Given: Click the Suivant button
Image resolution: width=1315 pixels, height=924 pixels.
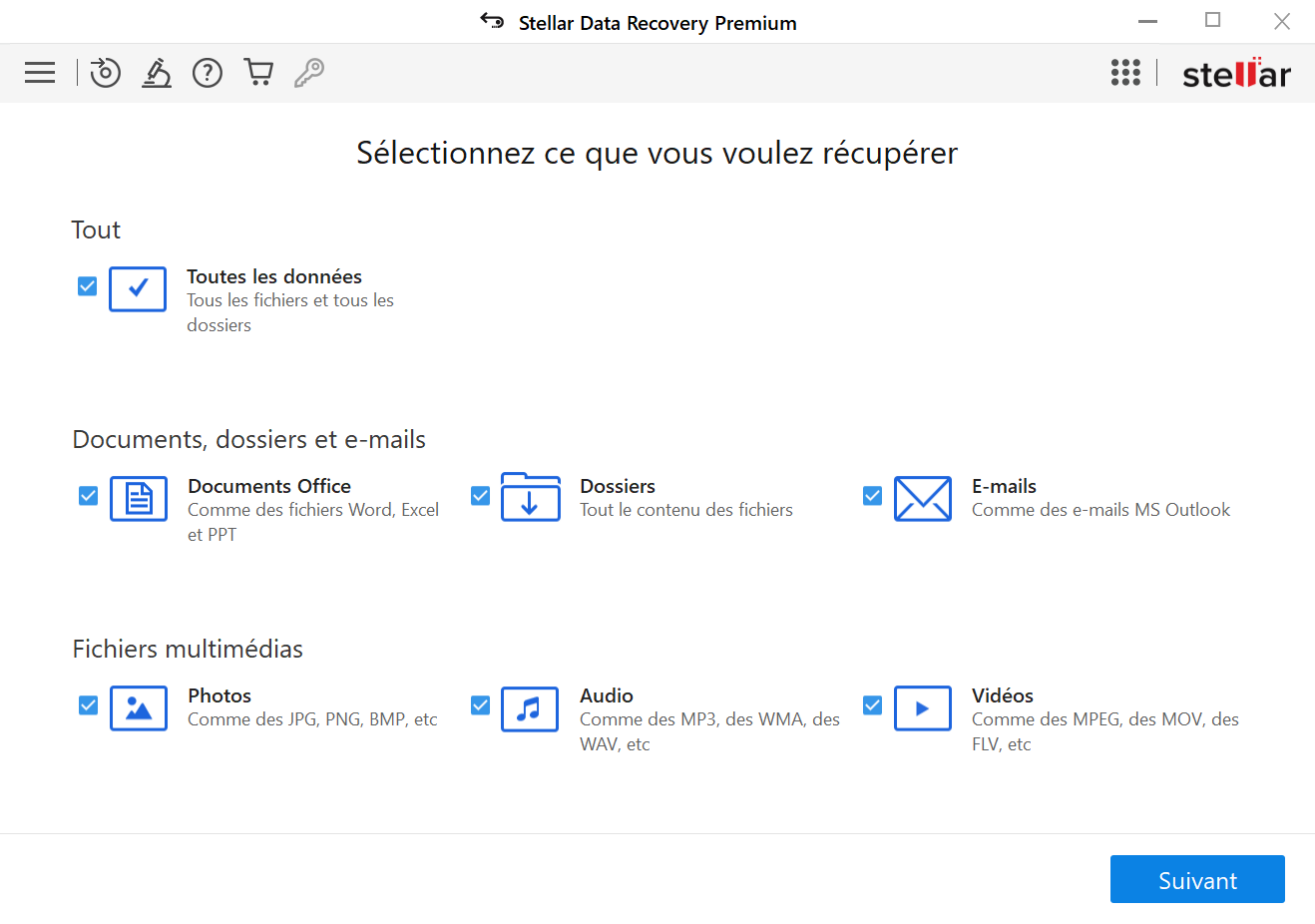Looking at the screenshot, I should point(1196,879).
